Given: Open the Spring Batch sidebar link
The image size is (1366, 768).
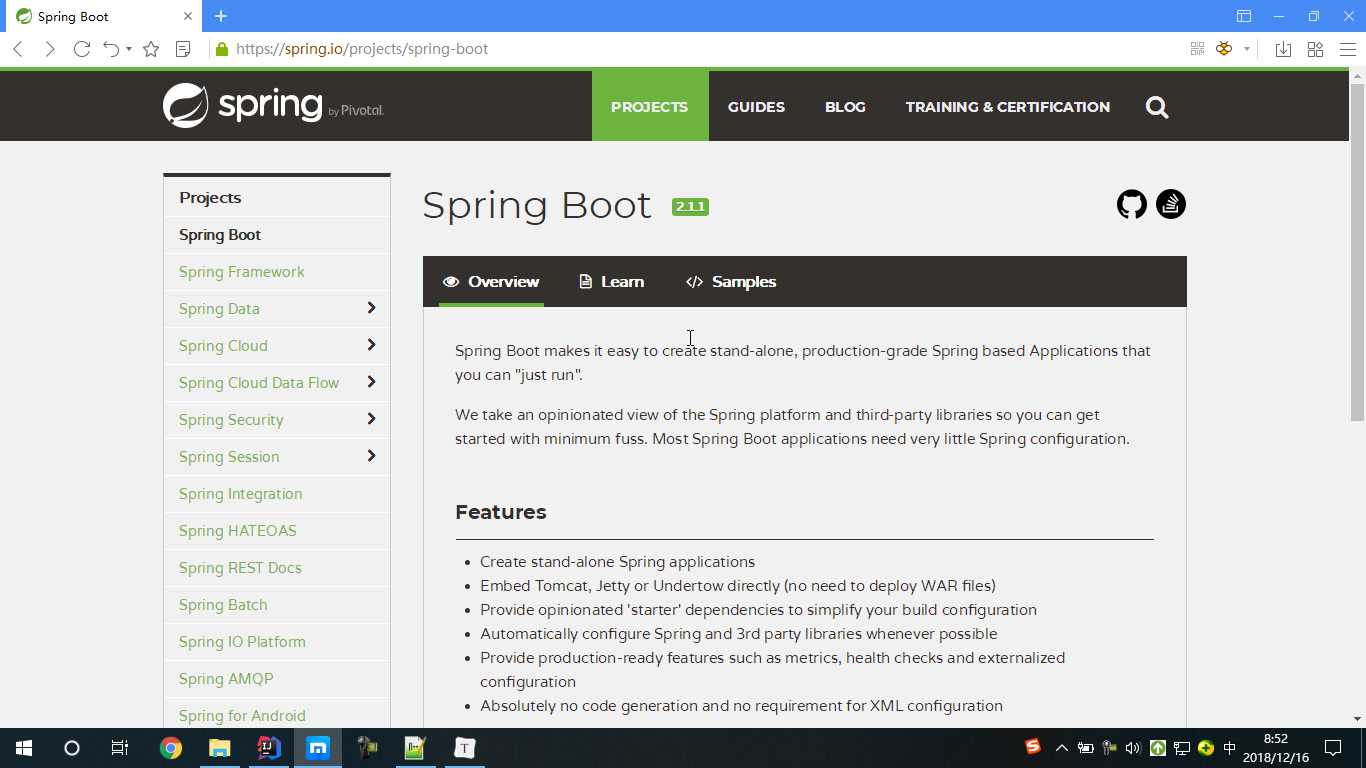Looking at the screenshot, I should pyautogui.click(x=223, y=605).
